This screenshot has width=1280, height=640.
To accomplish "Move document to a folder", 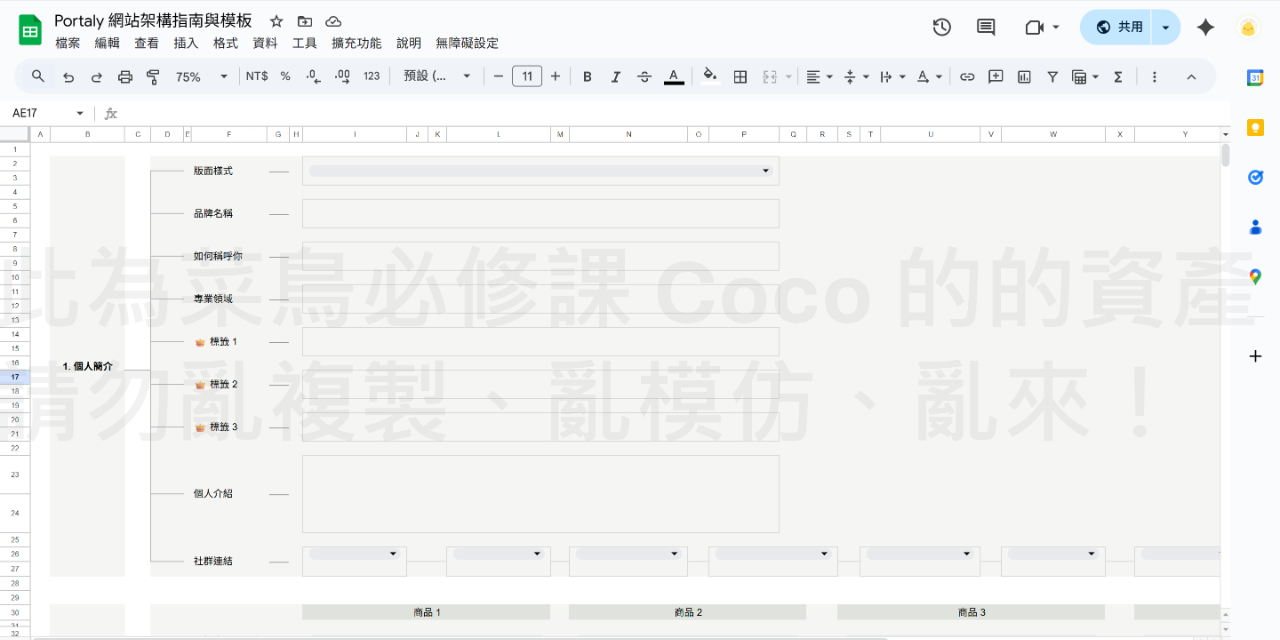I will click(305, 21).
